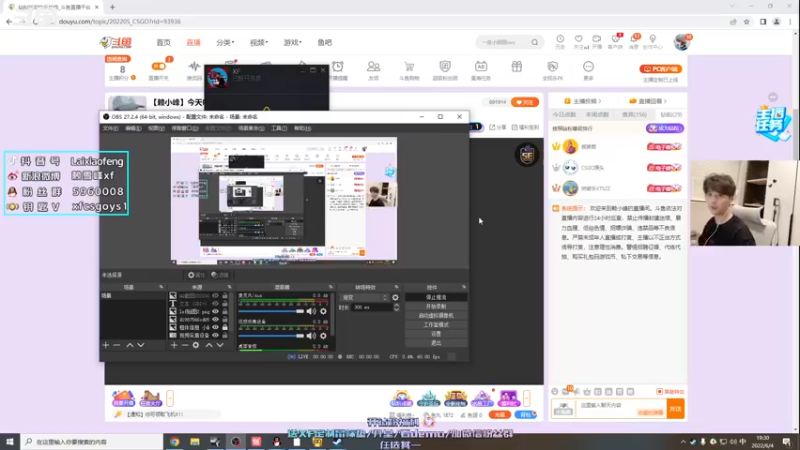The width and height of the screenshot is (800, 450).
Task: Open settings gear of second mixer channel
Action: click(x=323, y=336)
